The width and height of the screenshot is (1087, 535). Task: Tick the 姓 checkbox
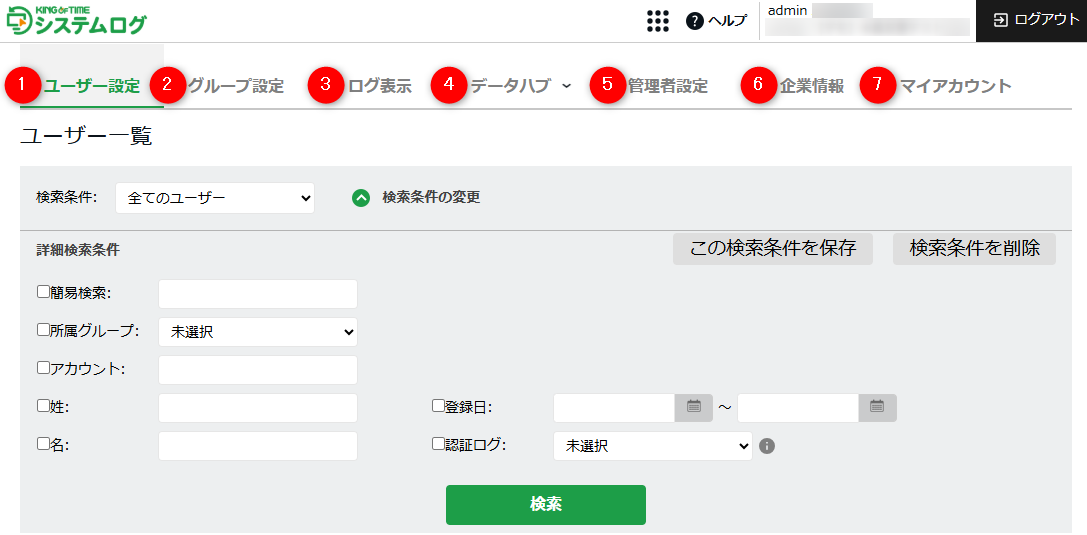click(43, 406)
